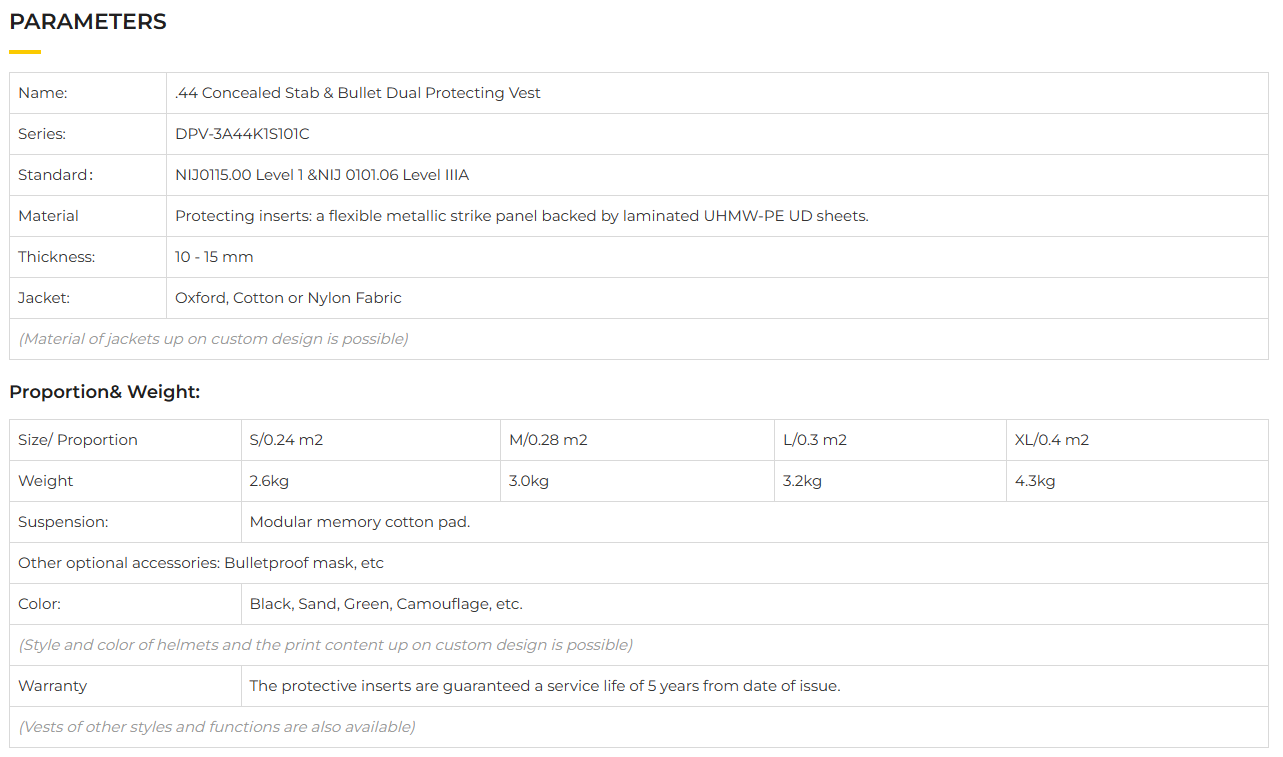Screen dimensions: 1283x757
Task: Click the Other optional accessories row
Action: (201, 563)
